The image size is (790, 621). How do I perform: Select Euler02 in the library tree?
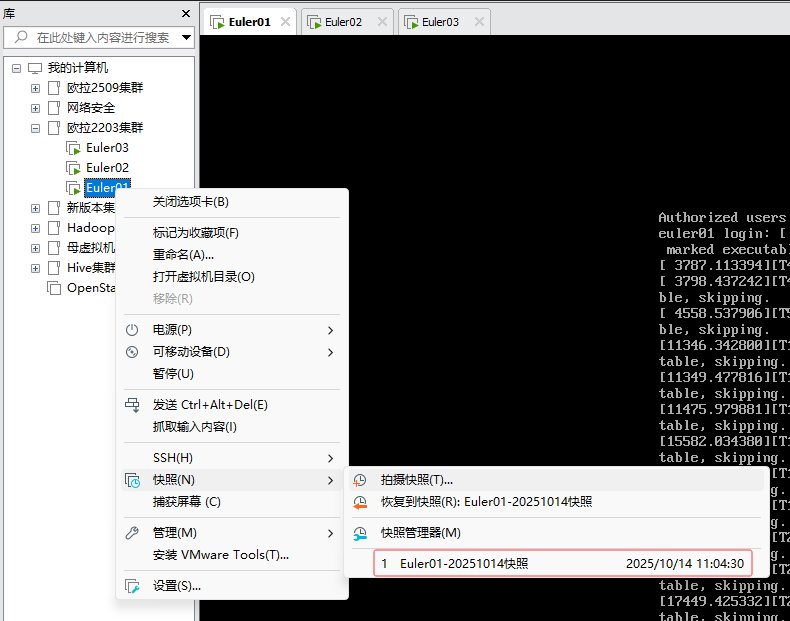tap(107, 168)
